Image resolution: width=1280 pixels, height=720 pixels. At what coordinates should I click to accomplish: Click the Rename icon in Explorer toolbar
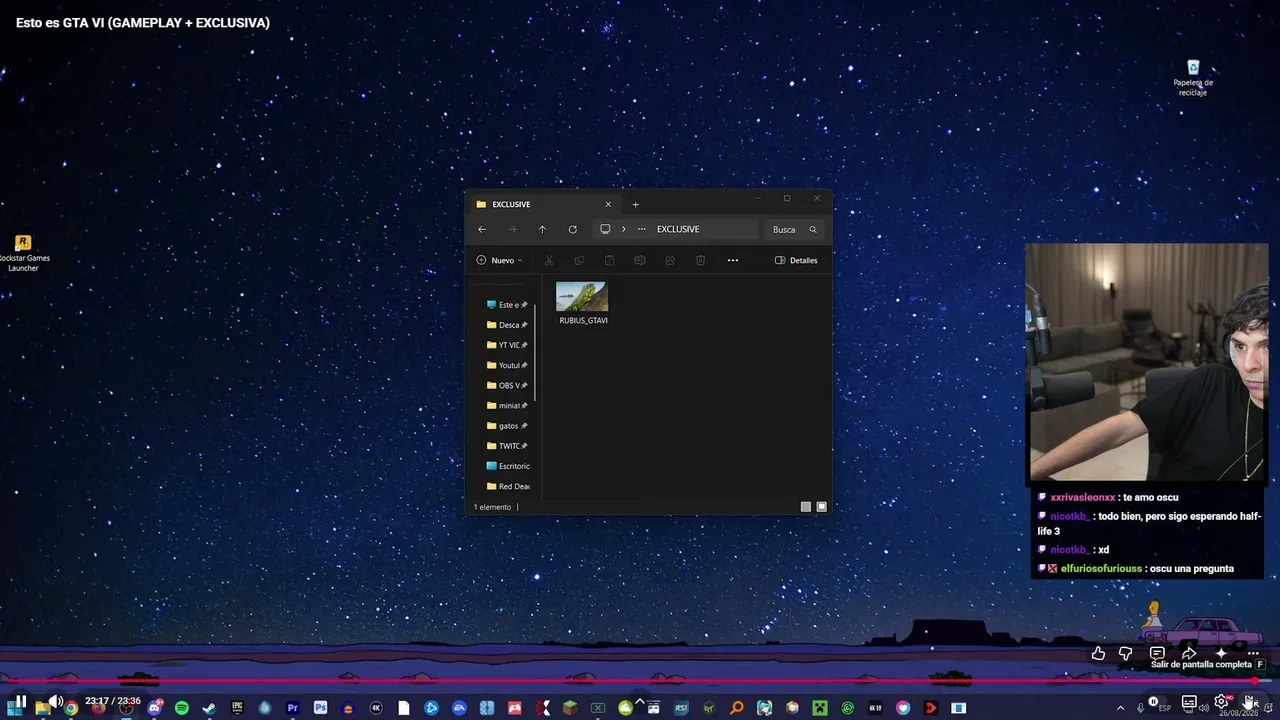[x=640, y=260]
